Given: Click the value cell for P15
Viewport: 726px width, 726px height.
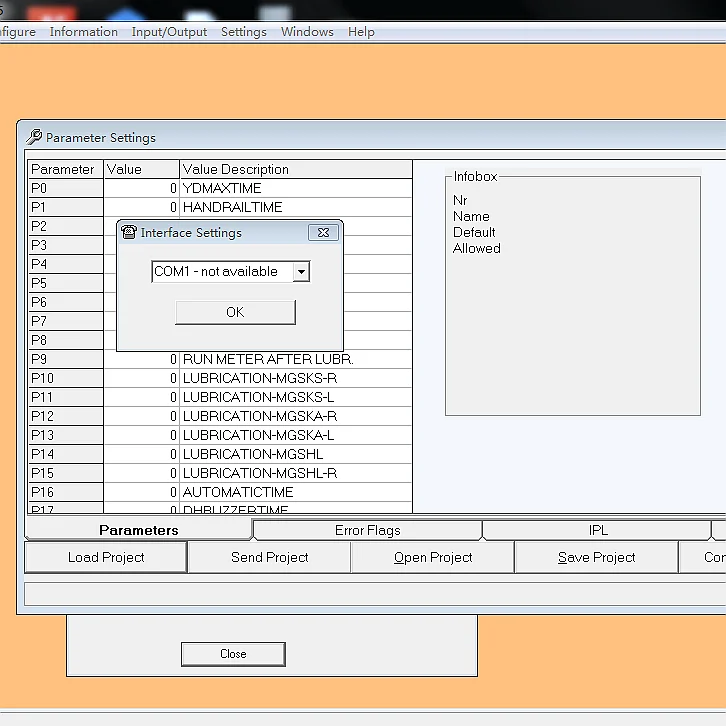Looking at the screenshot, I should (142, 473).
